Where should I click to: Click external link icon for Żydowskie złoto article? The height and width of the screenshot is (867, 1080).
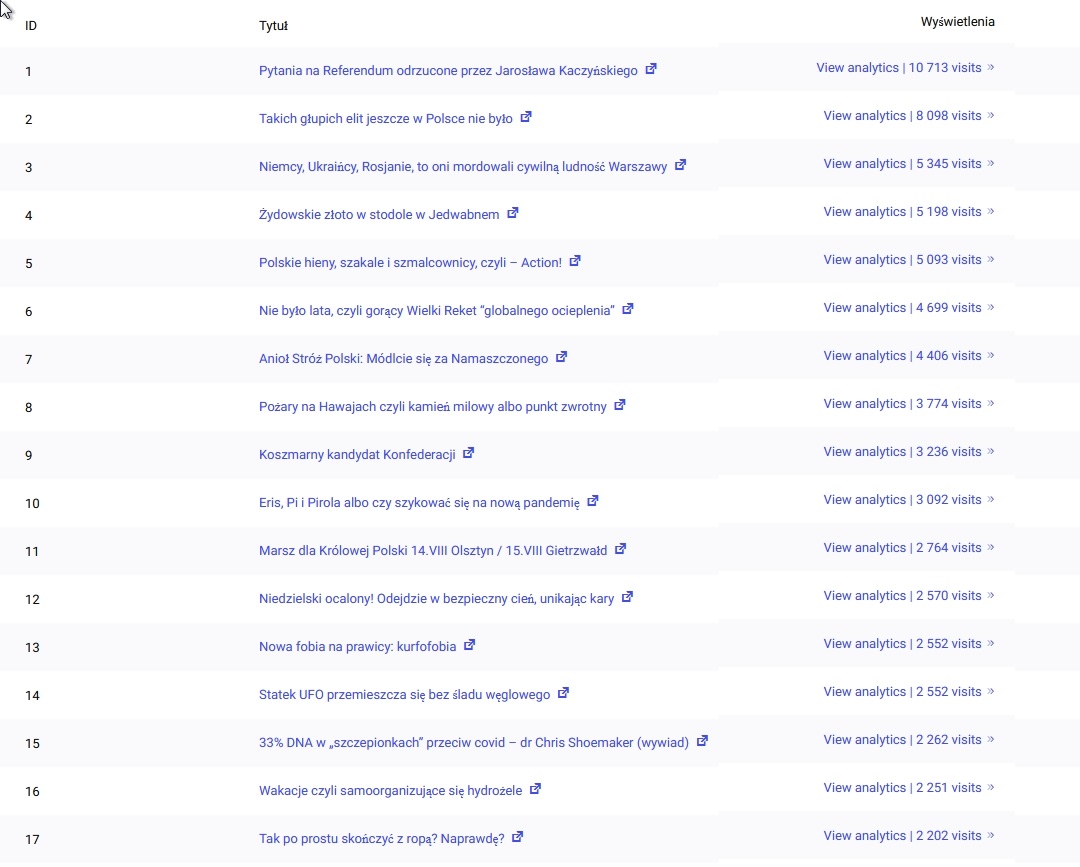(513, 213)
